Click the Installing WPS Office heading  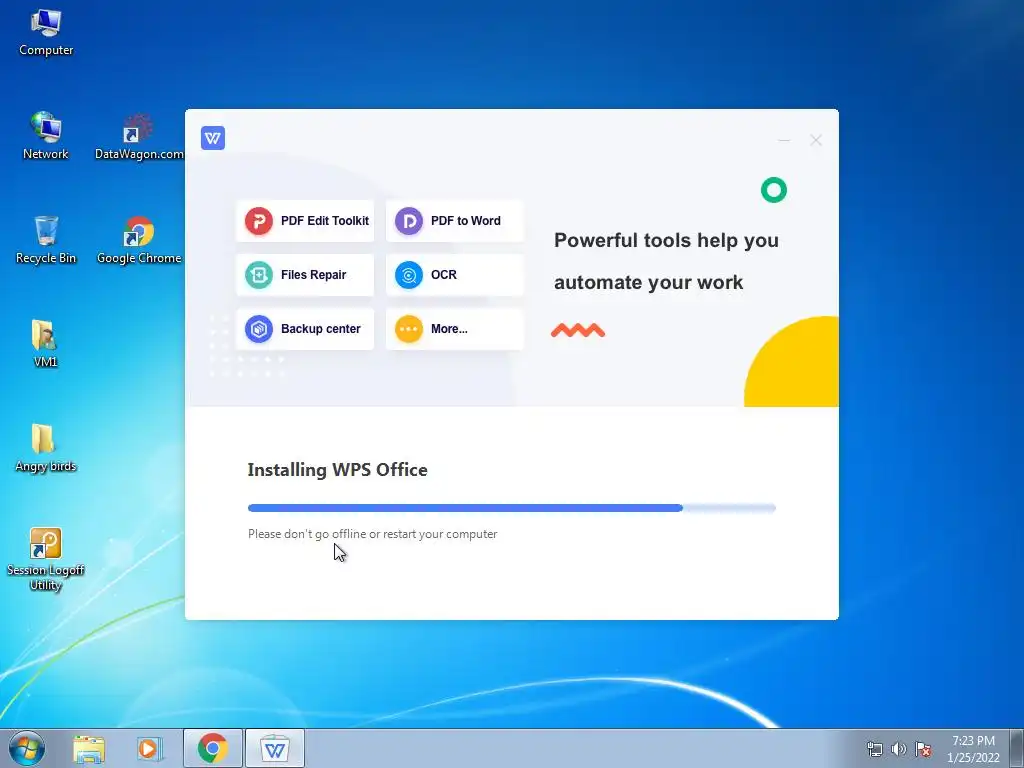(338, 470)
